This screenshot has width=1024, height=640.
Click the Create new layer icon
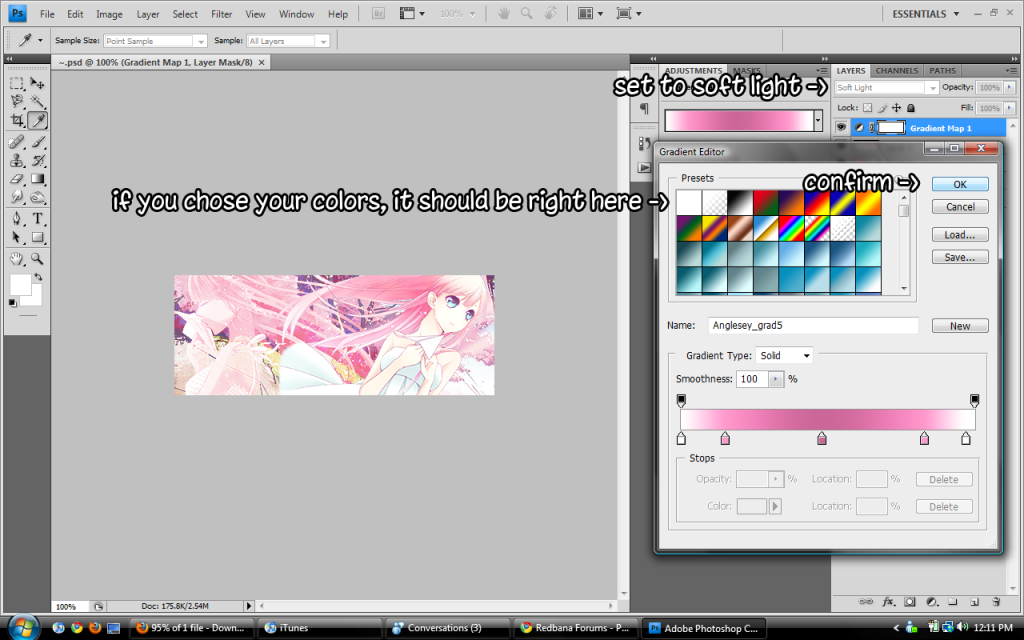click(x=974, y=601)
